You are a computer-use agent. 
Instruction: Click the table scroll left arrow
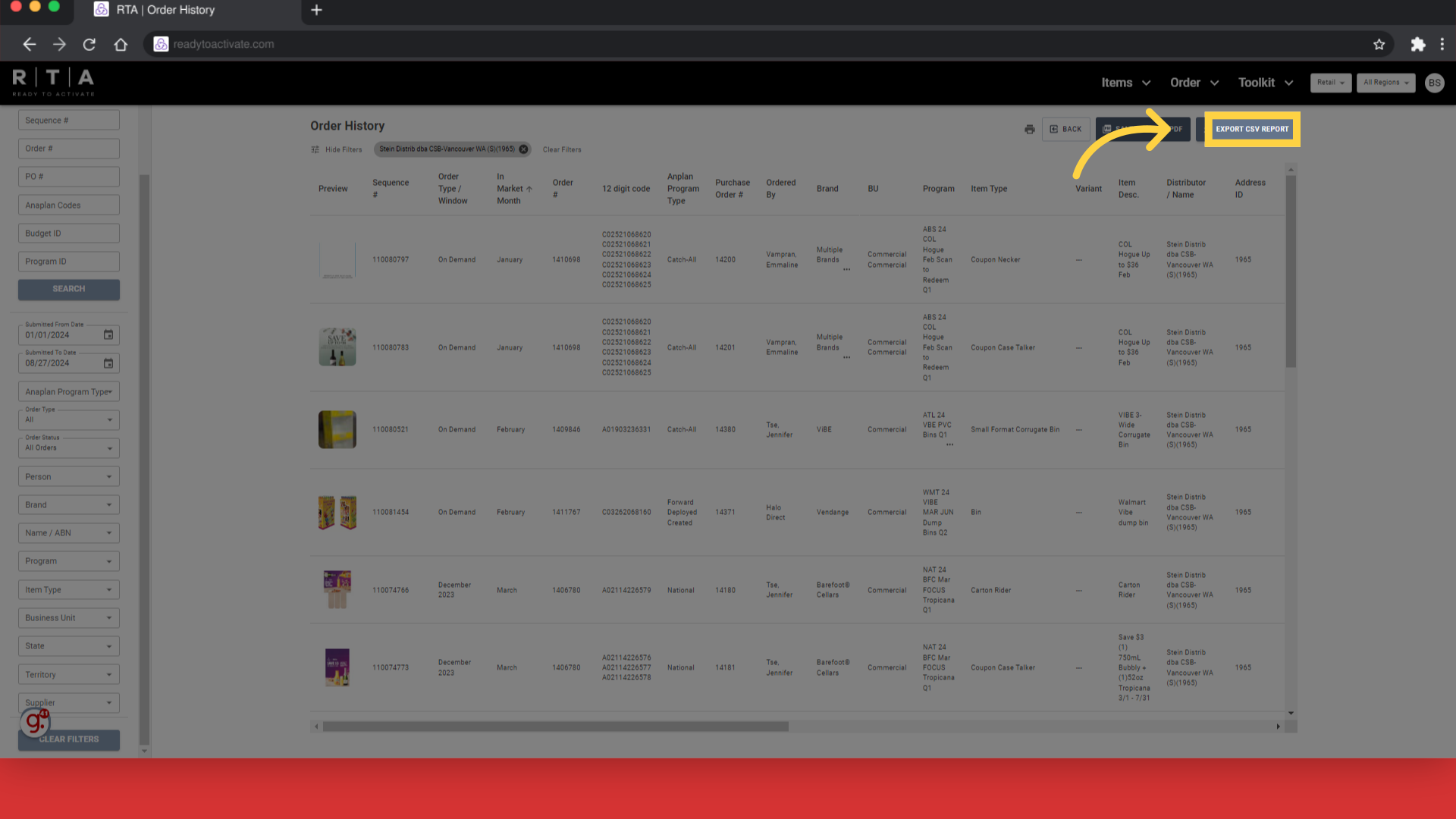coord(316,726)
